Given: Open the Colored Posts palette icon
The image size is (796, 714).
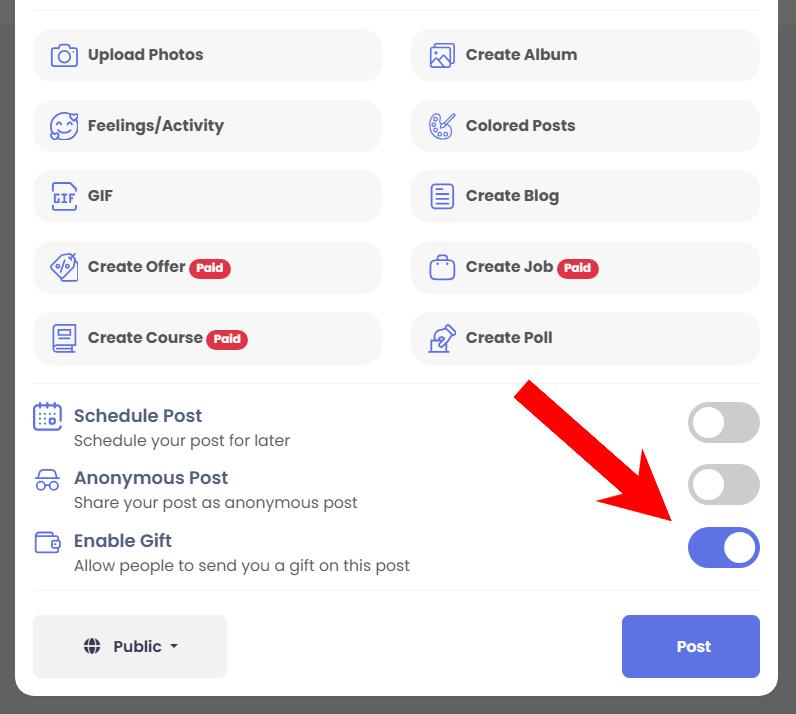Looking at the screenshot, I should coord(442,126).
